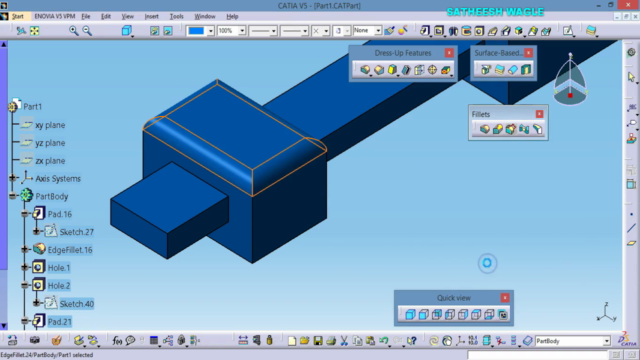
Task: Click the Thick Surface icon
Action: pos(500,70)
